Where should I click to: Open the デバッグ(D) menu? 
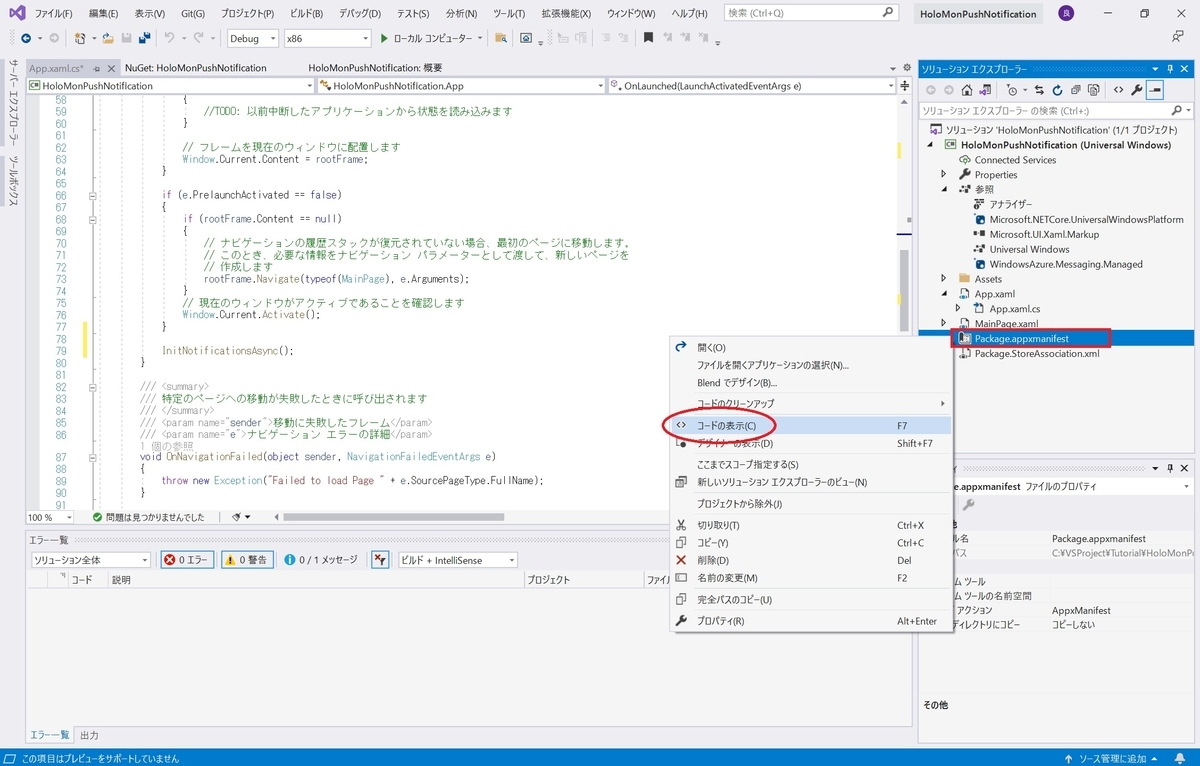(360, 13)
